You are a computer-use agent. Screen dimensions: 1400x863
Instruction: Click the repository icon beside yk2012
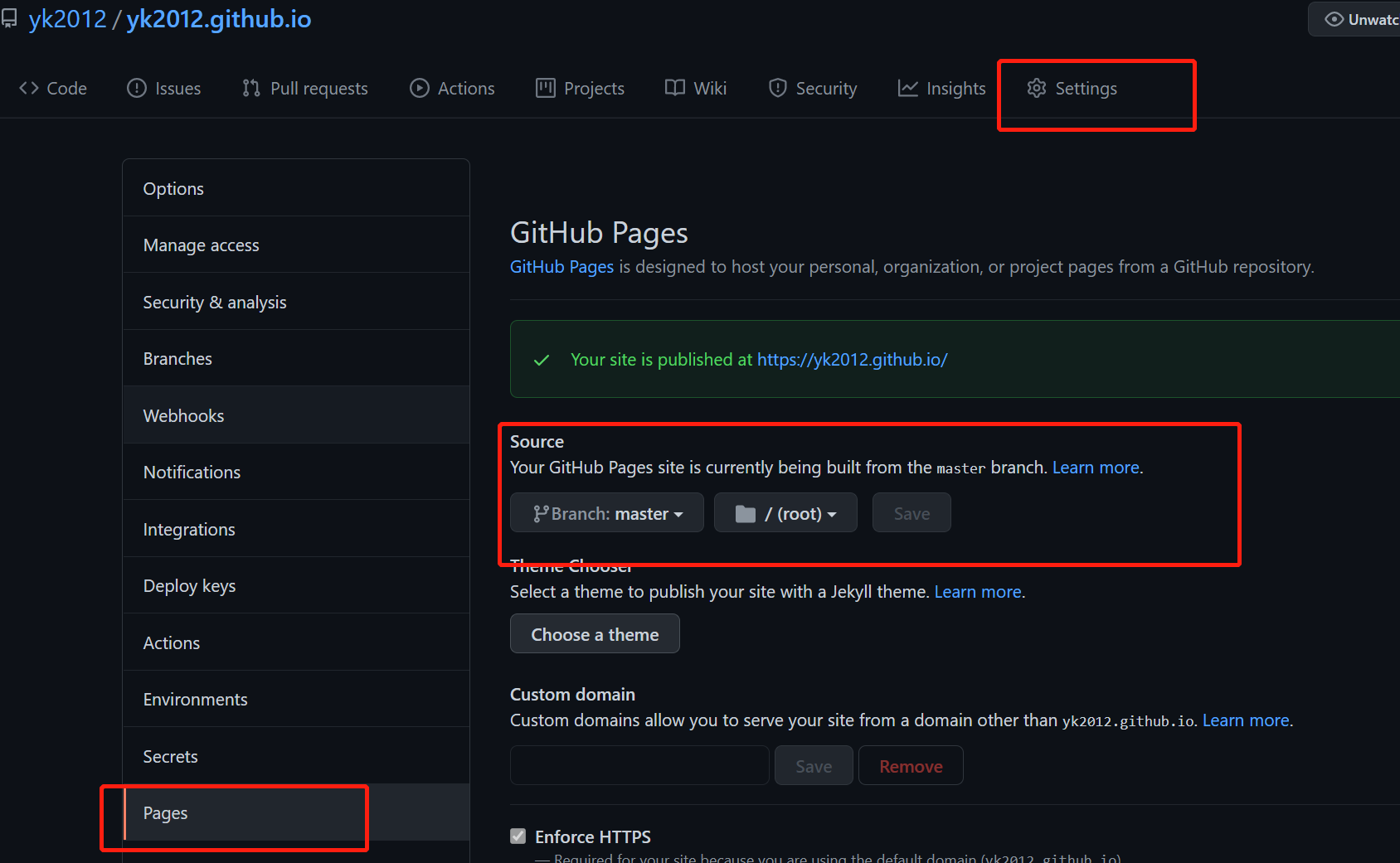coord(9,19)
